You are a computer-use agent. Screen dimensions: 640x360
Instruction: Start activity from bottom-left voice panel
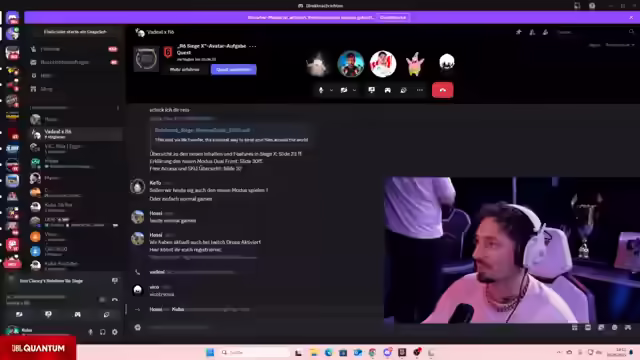77,314
